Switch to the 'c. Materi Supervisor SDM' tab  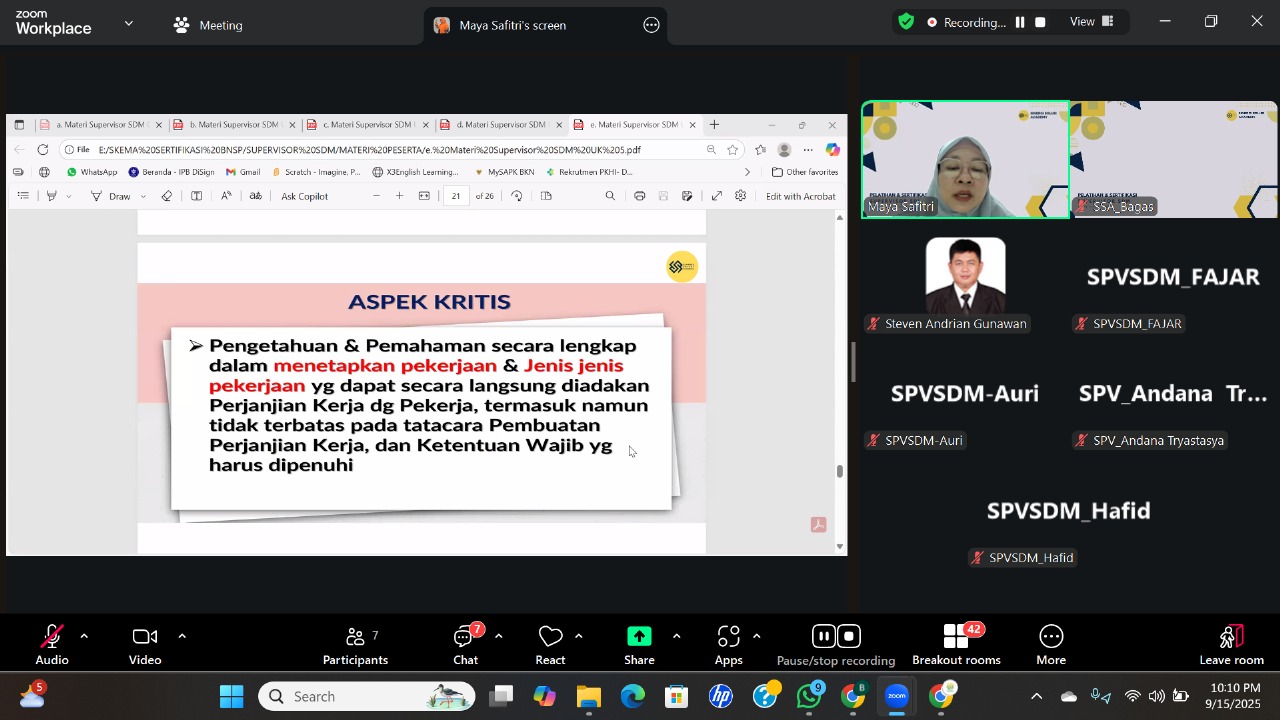click(368, 124)
